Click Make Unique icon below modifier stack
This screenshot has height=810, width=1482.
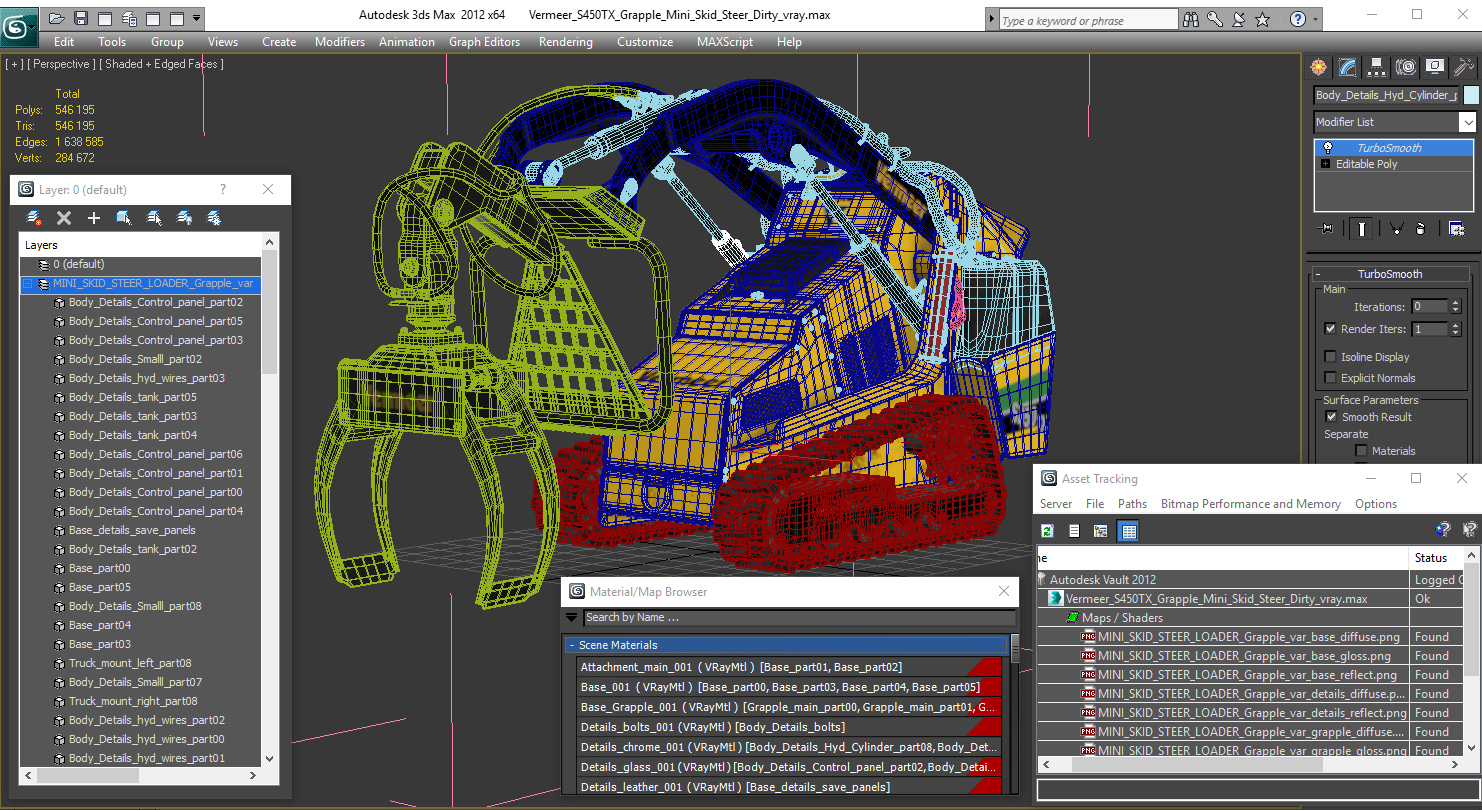pos(1397,229)
